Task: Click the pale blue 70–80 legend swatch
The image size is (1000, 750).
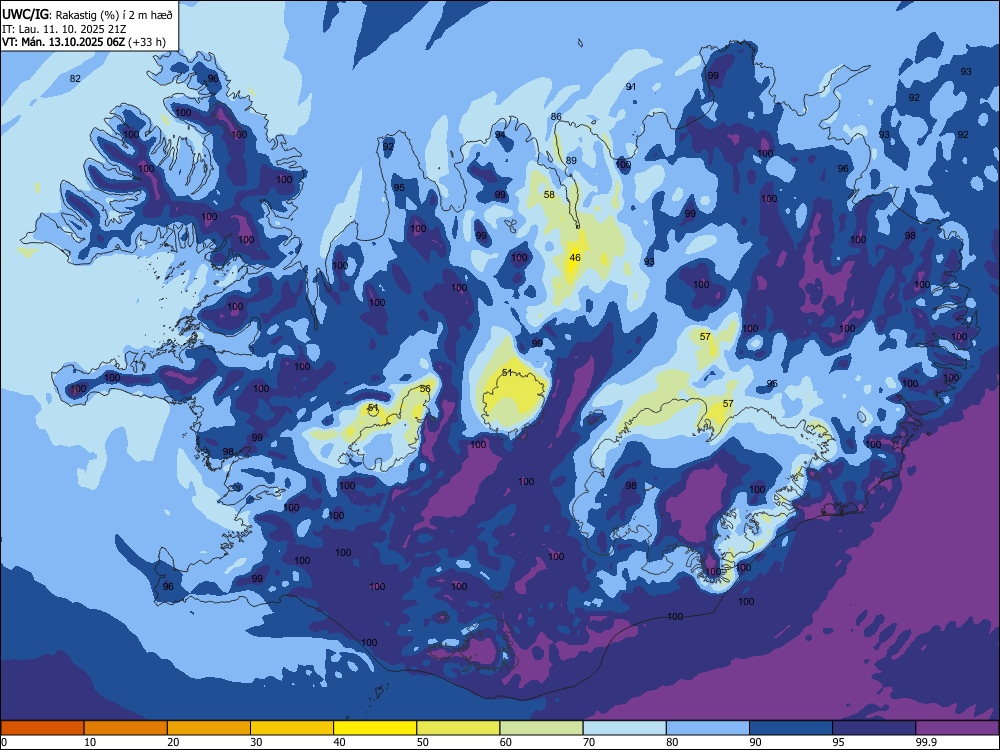Action: click(625, 728)
